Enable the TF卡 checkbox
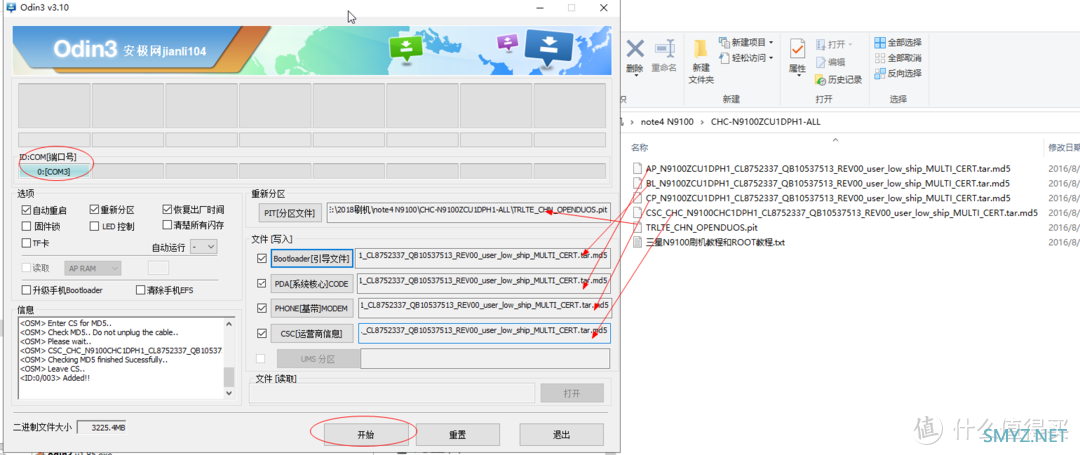Screen dimensions: 1080x455 tap(26, 243)
